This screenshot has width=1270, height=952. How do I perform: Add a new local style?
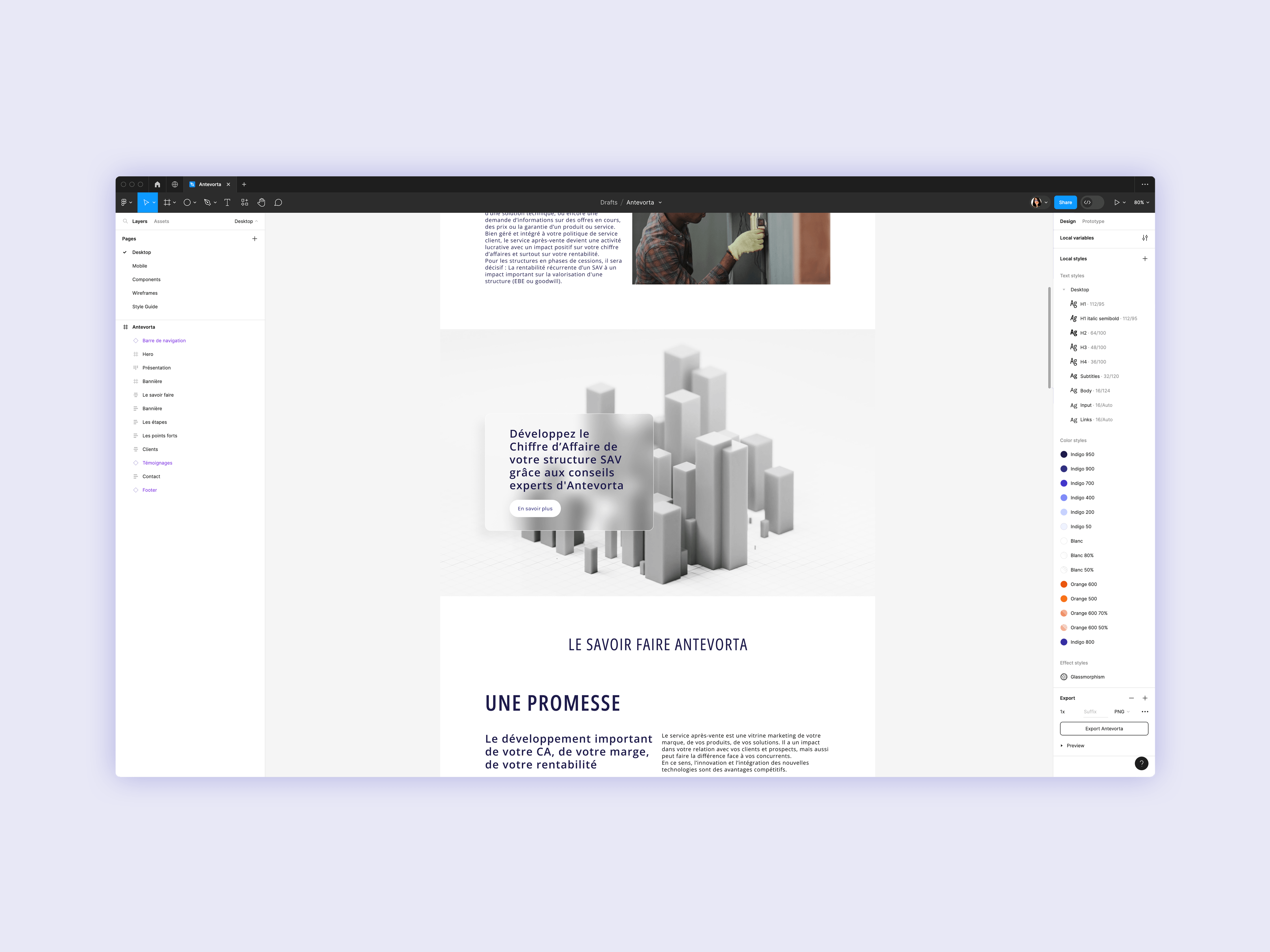click(x=1145, y=259)
